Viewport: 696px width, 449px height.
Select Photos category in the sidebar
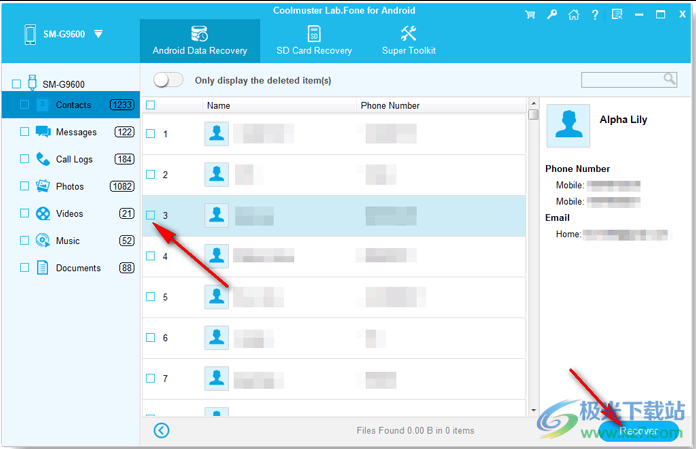point(69,186)
